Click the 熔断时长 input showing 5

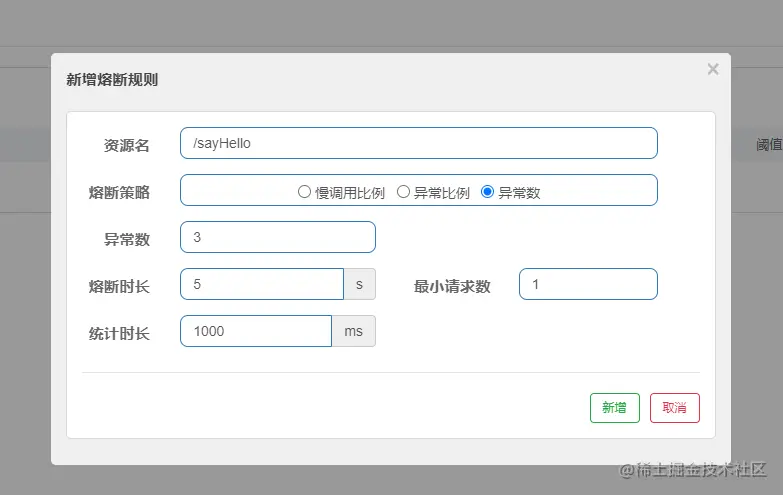pyautogui.click(x=262, y=284)
